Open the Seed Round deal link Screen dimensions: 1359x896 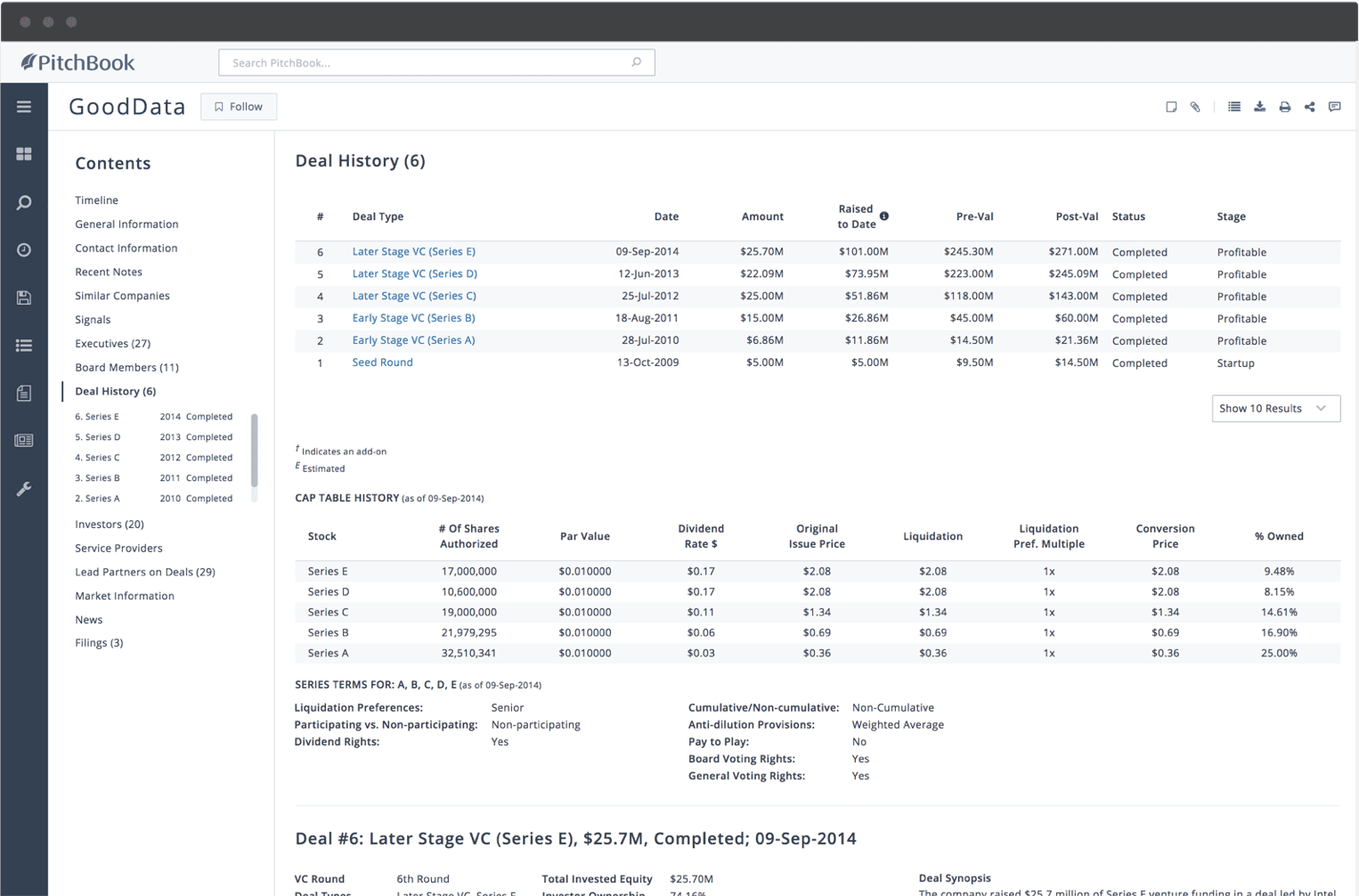coord(382,362)
